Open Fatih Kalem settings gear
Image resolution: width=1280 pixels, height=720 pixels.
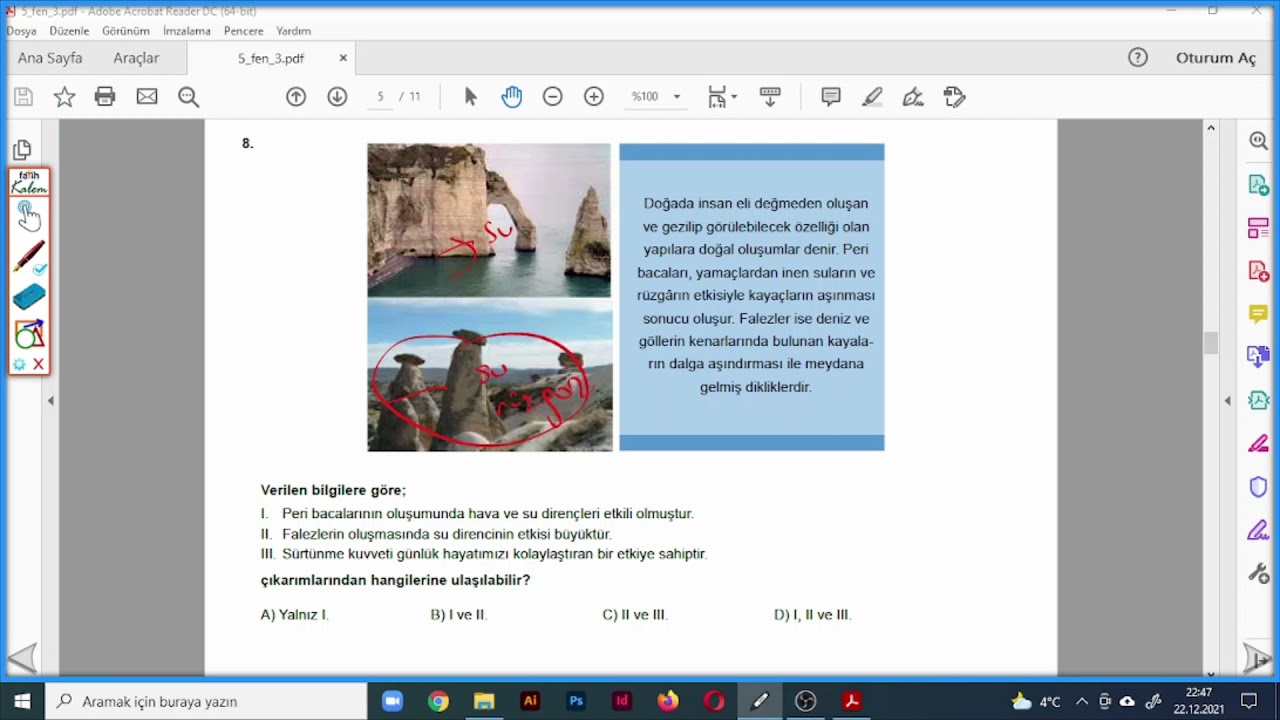coord(19,364)
